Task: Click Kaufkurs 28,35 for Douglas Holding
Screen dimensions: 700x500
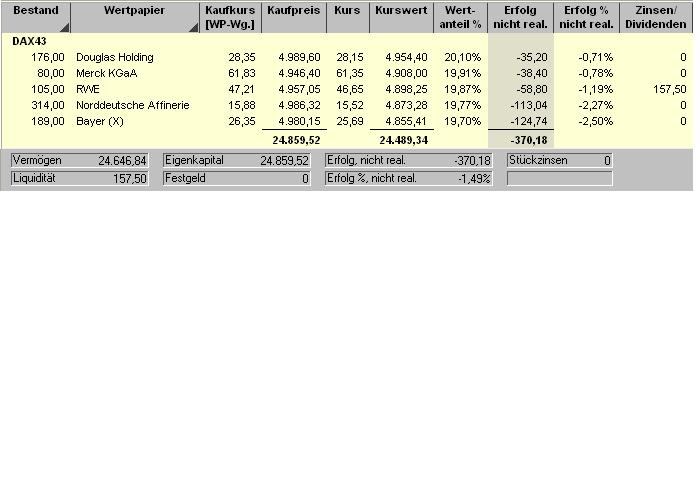Action: [x=242, y=57]
